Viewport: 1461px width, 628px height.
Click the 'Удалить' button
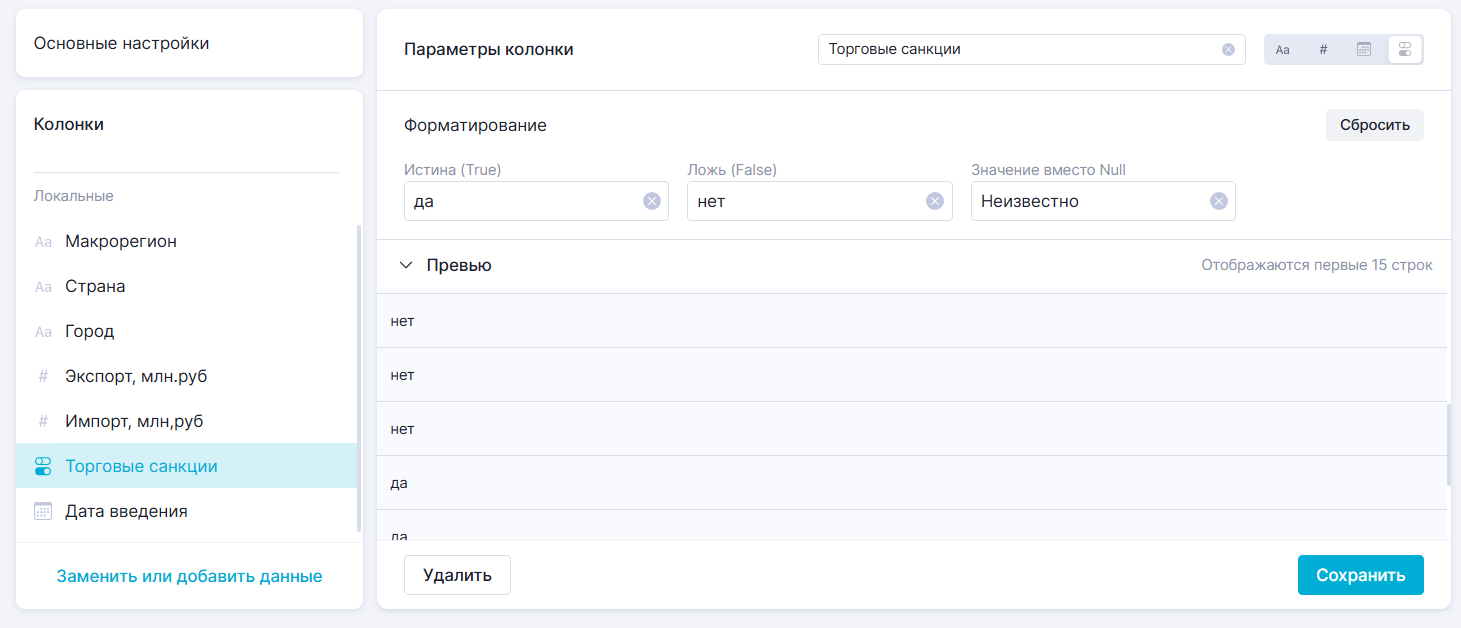[457, 575]
